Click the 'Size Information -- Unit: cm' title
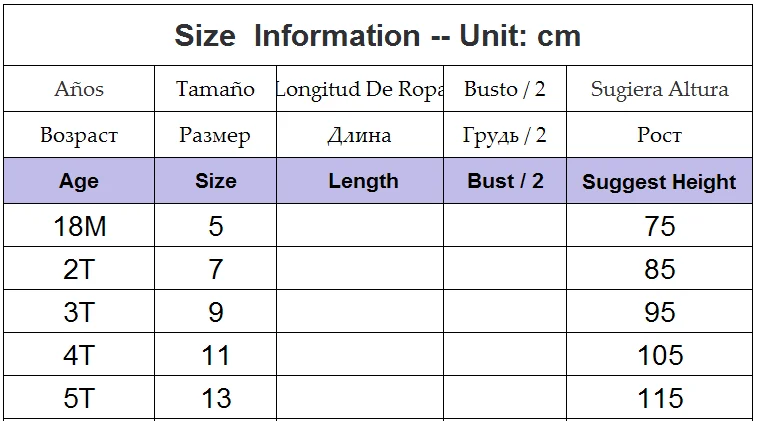The height and width of the screenshot is (421, 757). 378,36
